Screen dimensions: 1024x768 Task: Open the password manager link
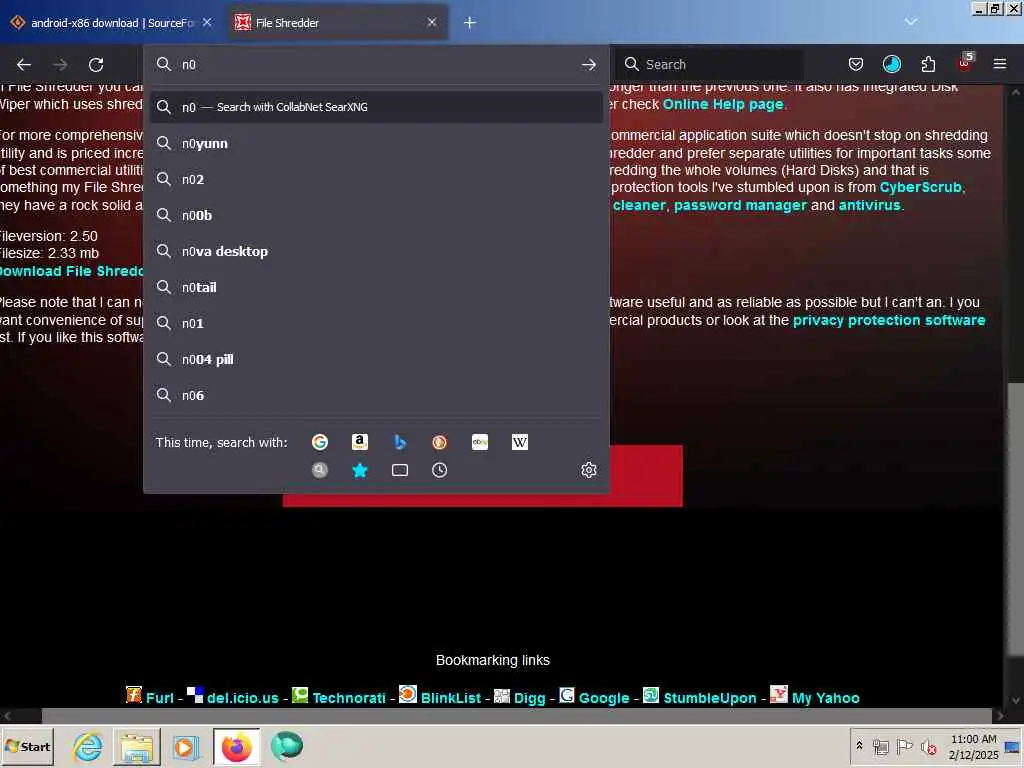pyautogui.click(x=740, y=204)
